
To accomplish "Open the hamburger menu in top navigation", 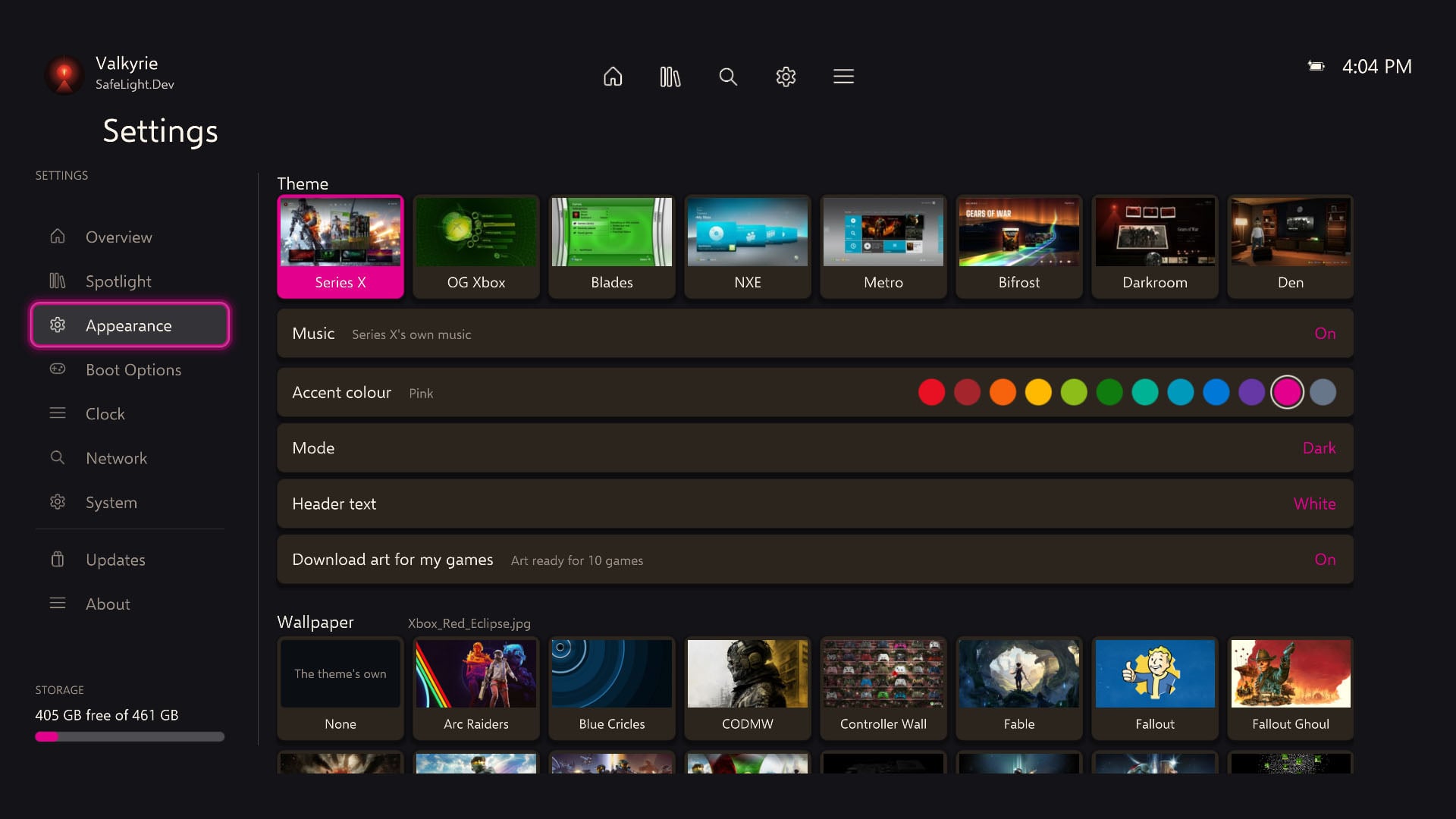I will pos(844,77).
